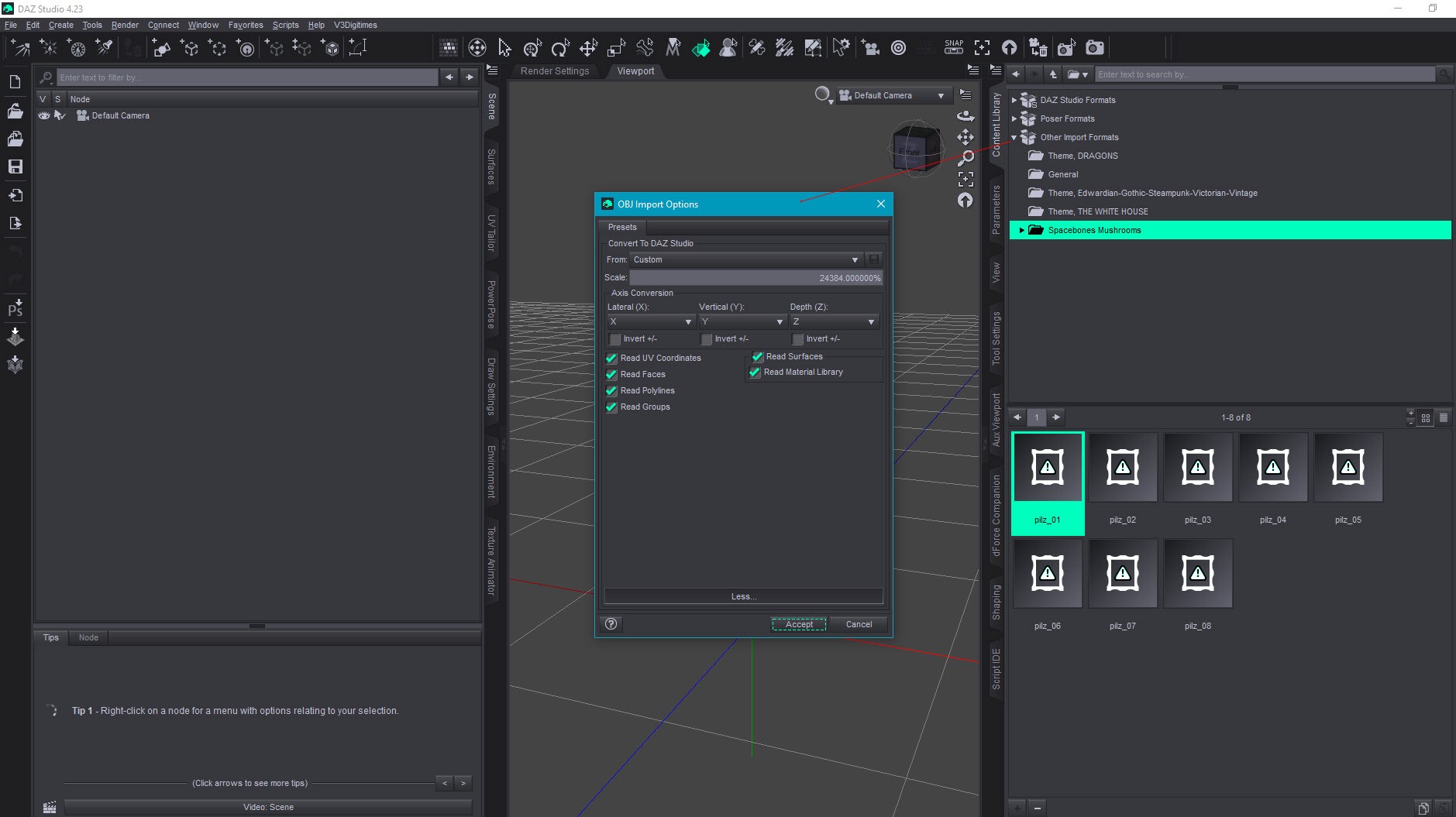Select the Universal manipulation tool
The height and width of the screenshot is (817, 1456).
[532, 48]
